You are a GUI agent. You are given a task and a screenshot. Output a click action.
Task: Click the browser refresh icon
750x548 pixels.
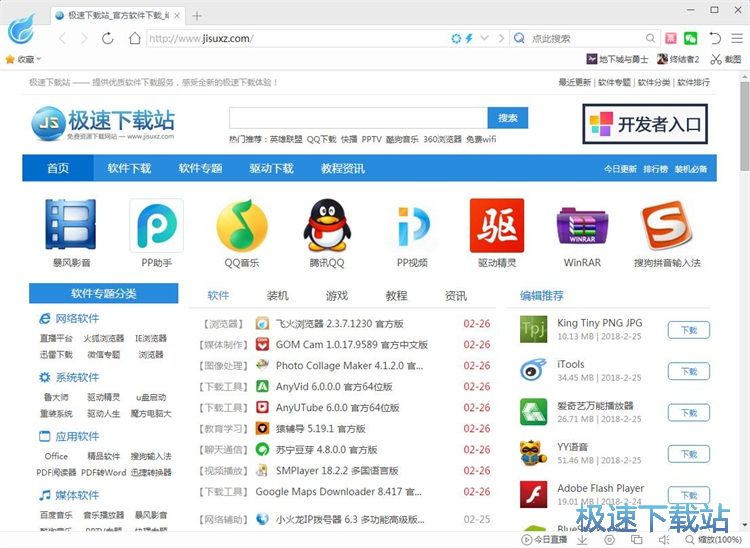click(x=108, y=38)
